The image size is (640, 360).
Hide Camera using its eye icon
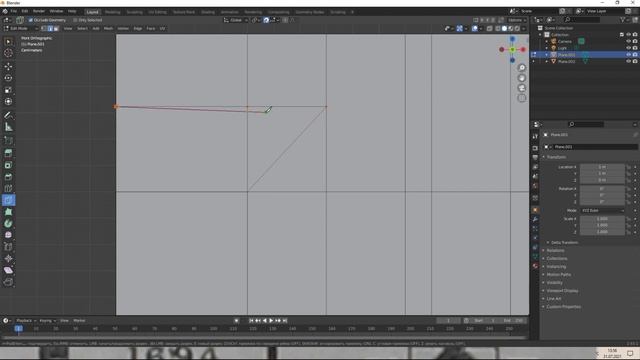coord(628,41)
